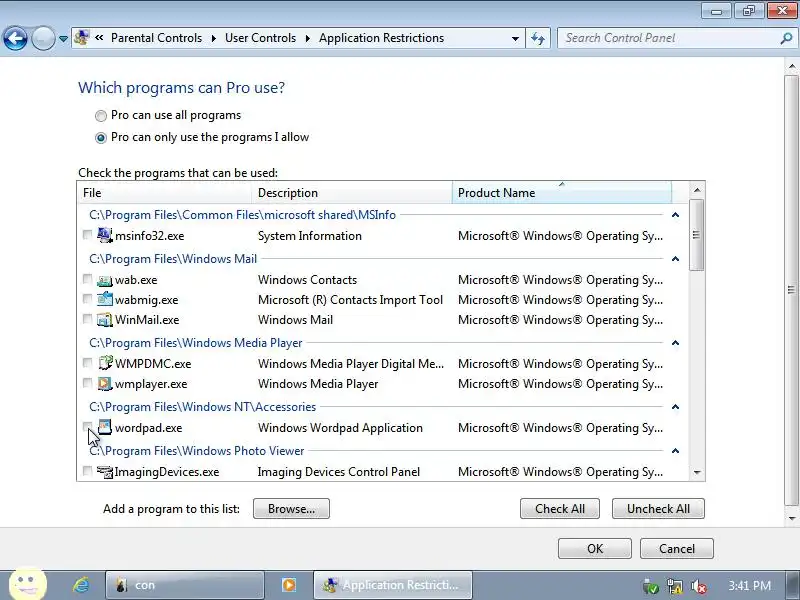Sort by the File column header
The height and width of the screenshot is (600, 800).
[165, 193]
